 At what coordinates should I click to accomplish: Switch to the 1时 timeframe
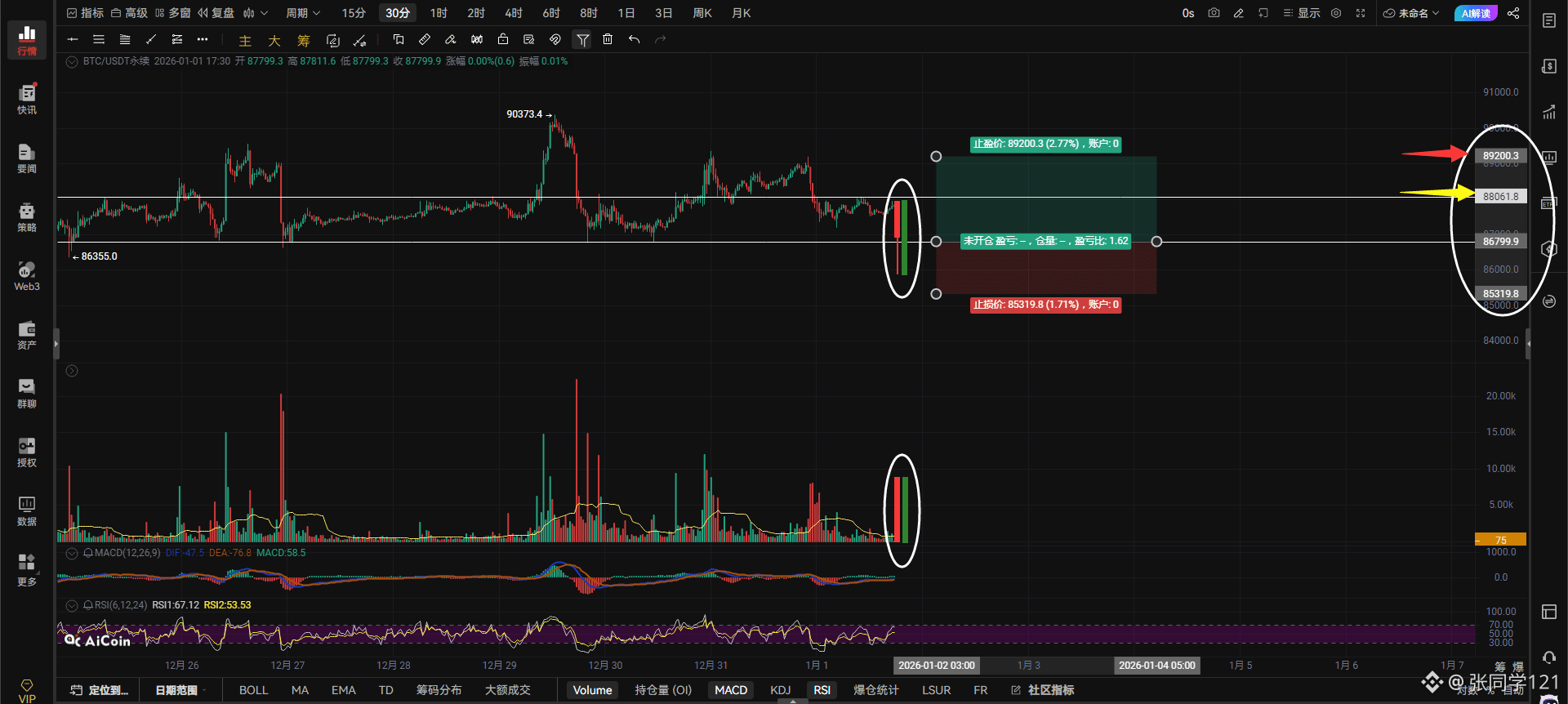[x=439, y=13]
